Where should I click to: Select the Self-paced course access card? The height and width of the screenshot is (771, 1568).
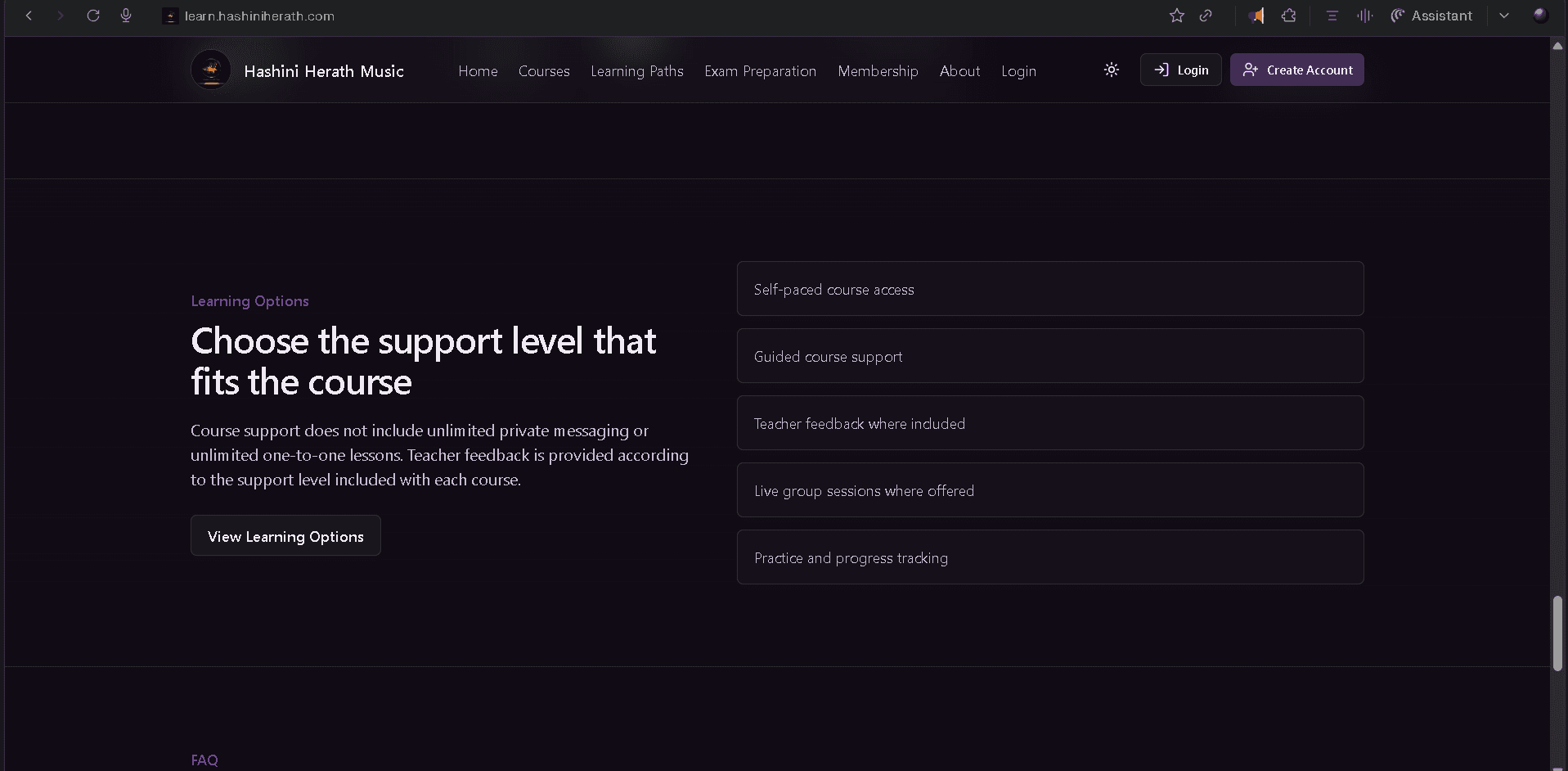tap(1050, 289)
